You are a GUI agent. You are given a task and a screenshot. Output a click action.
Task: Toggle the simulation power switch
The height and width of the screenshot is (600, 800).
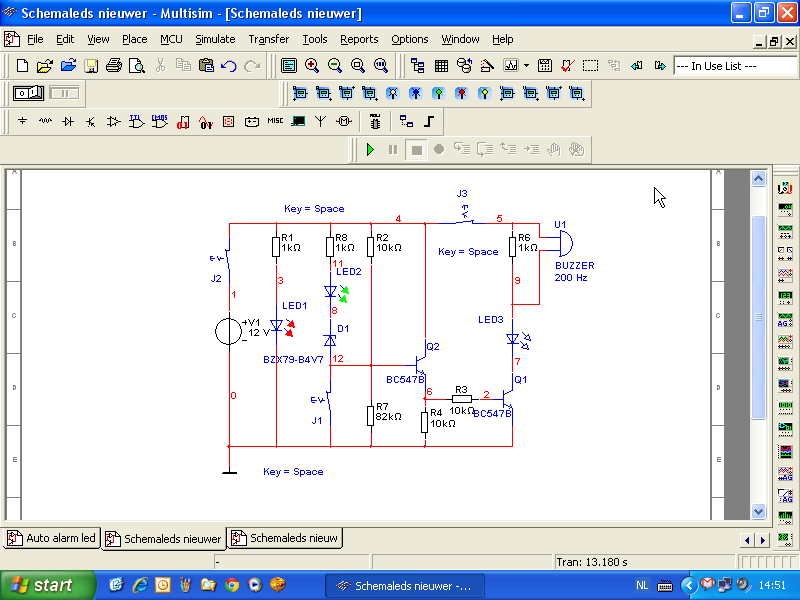[x=28, y=93]
